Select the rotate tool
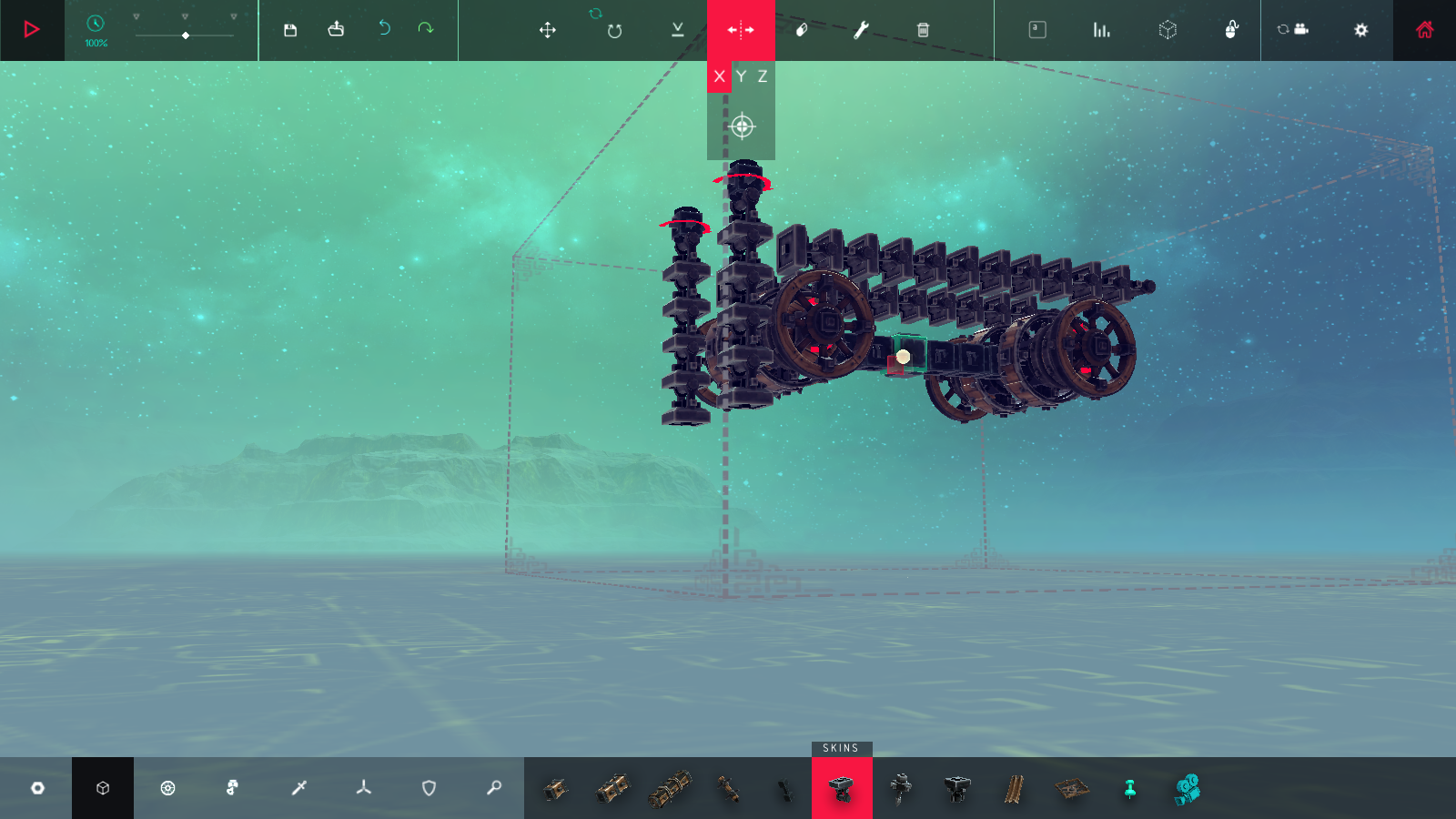The width and height of the screenshot is (1456, 819). tap(614, 31)
